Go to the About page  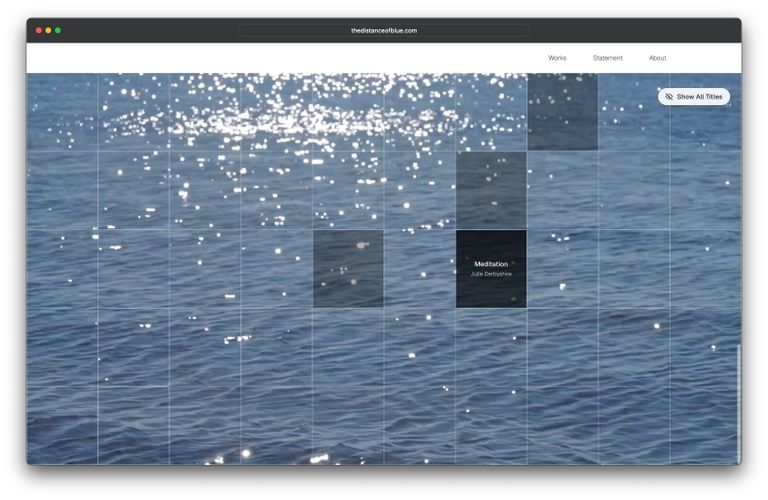tap(657, 58)
